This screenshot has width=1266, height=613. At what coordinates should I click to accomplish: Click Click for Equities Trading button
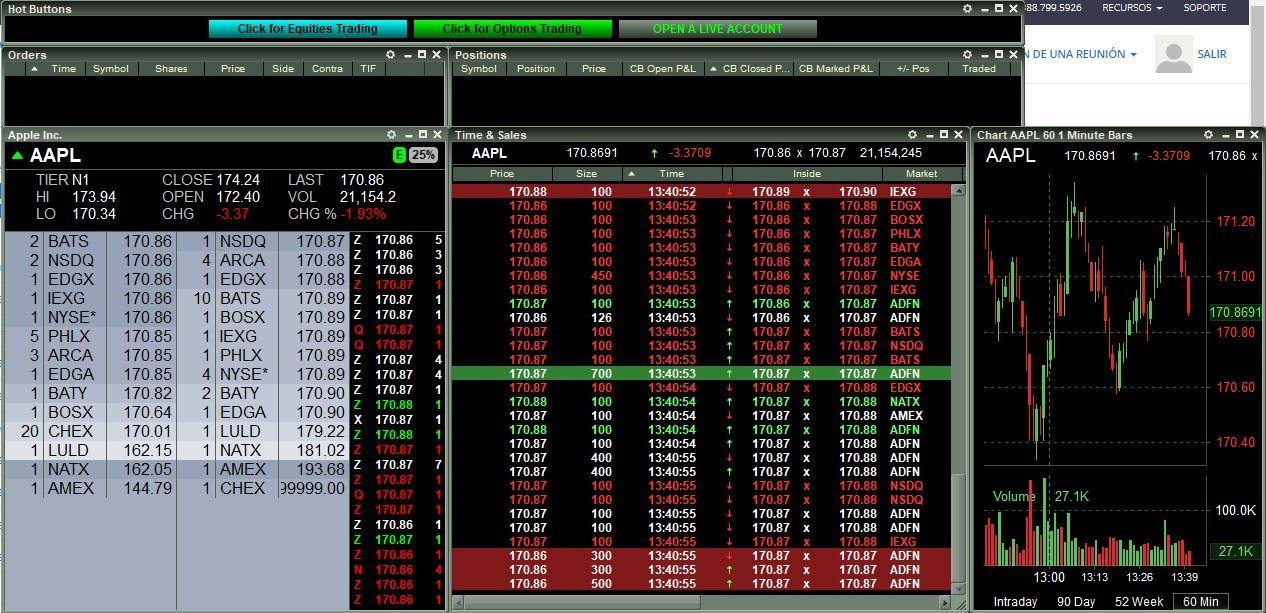[x=308, y=29]
